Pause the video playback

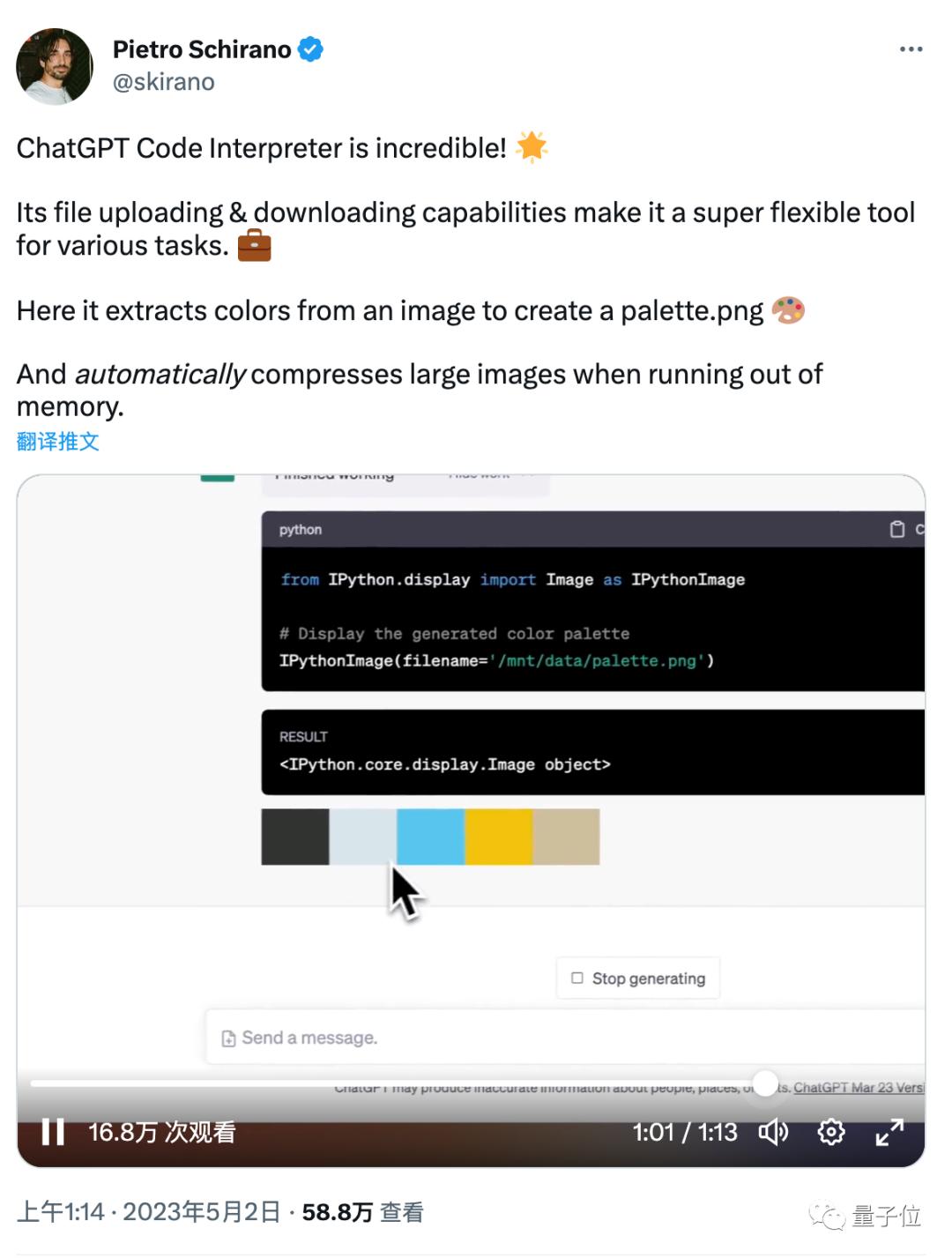point(54,1132)
